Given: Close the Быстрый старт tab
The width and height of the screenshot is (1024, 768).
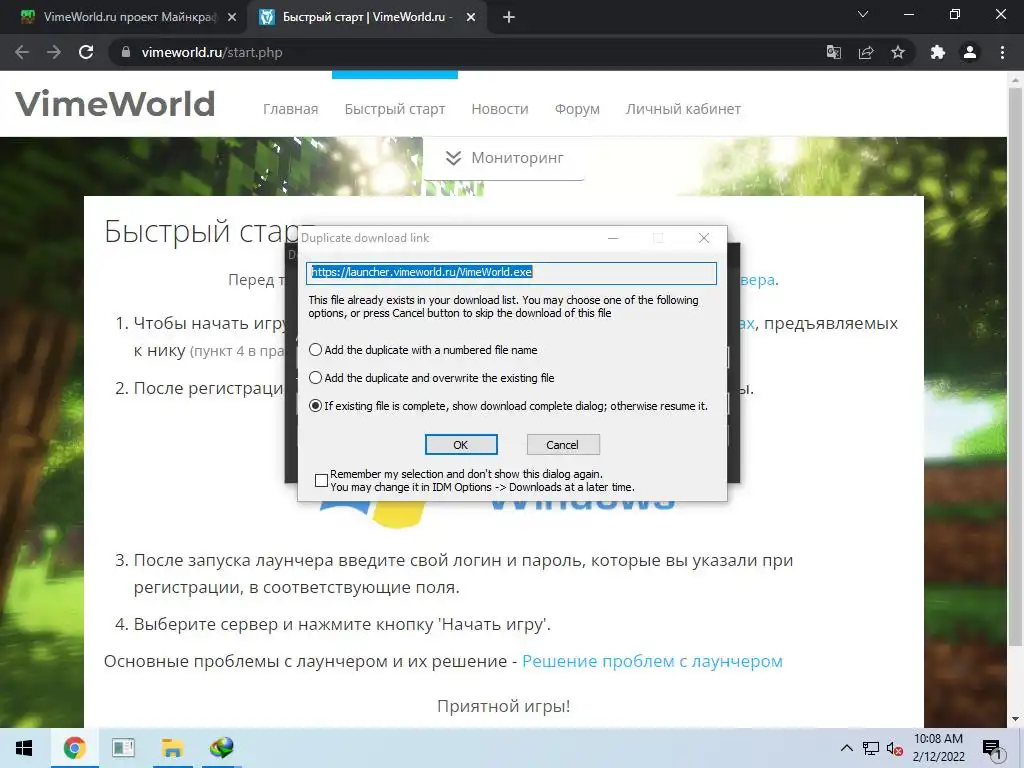Looking at the screenshot, I should 471,18.
